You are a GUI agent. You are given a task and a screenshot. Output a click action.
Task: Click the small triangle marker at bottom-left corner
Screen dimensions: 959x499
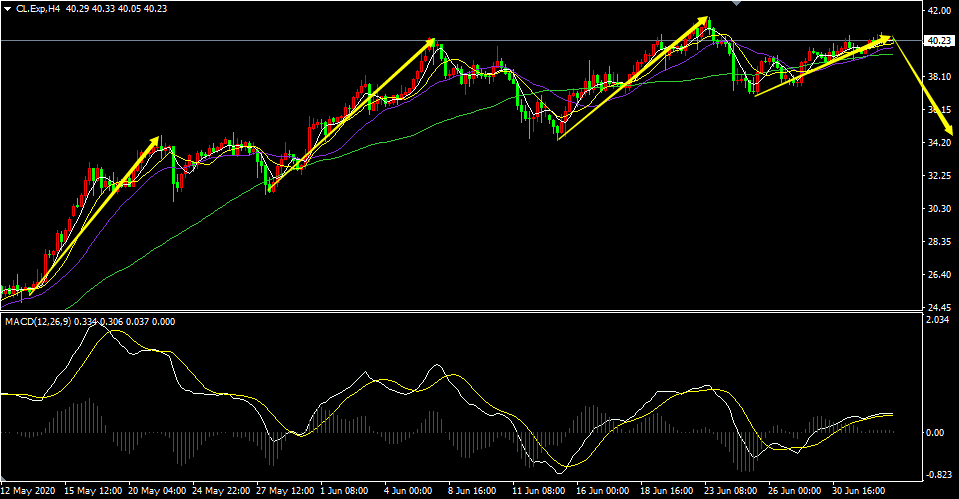pyautogui.click(x=4, y=478)
